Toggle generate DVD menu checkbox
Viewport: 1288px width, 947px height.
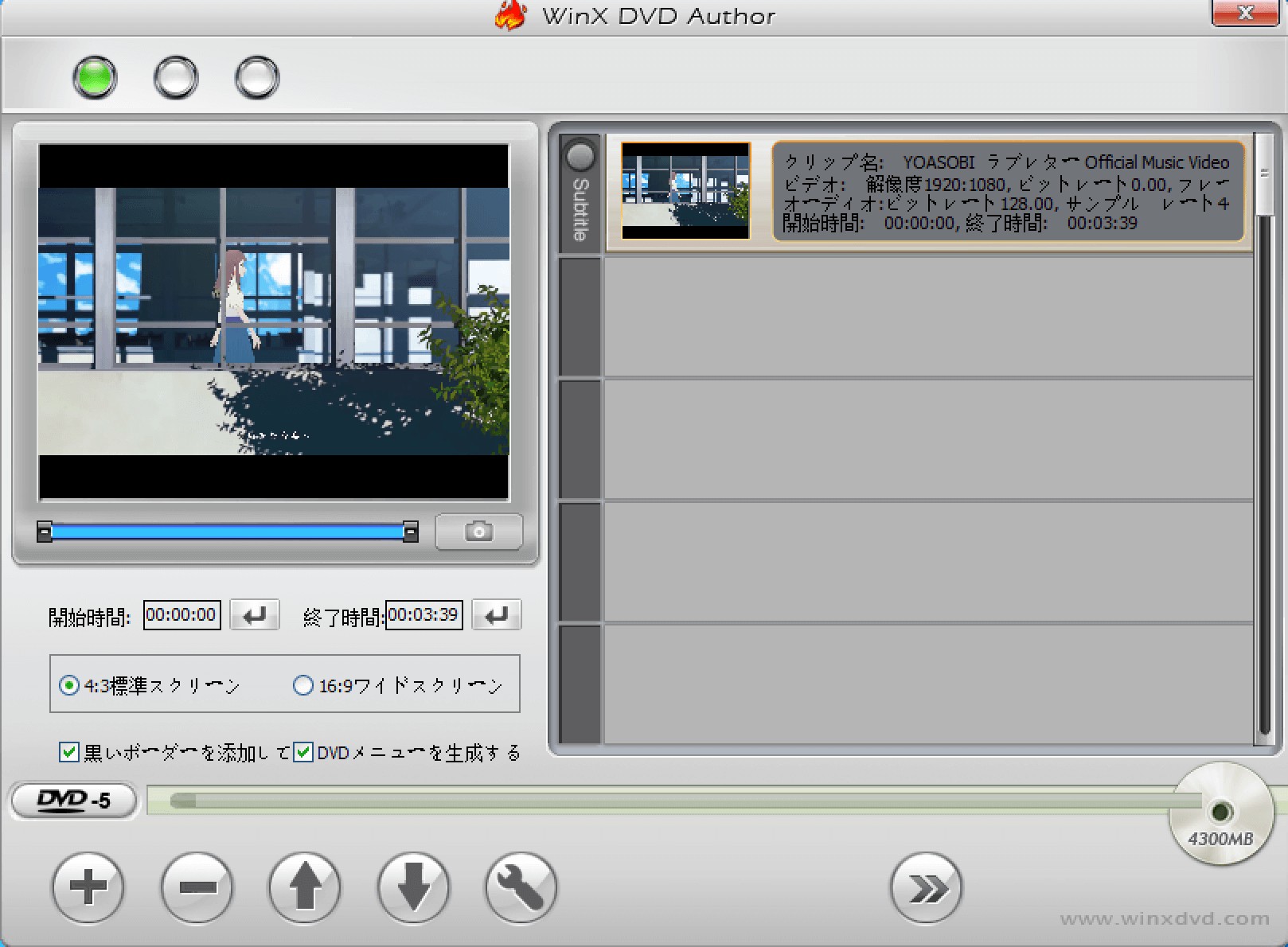302,752
